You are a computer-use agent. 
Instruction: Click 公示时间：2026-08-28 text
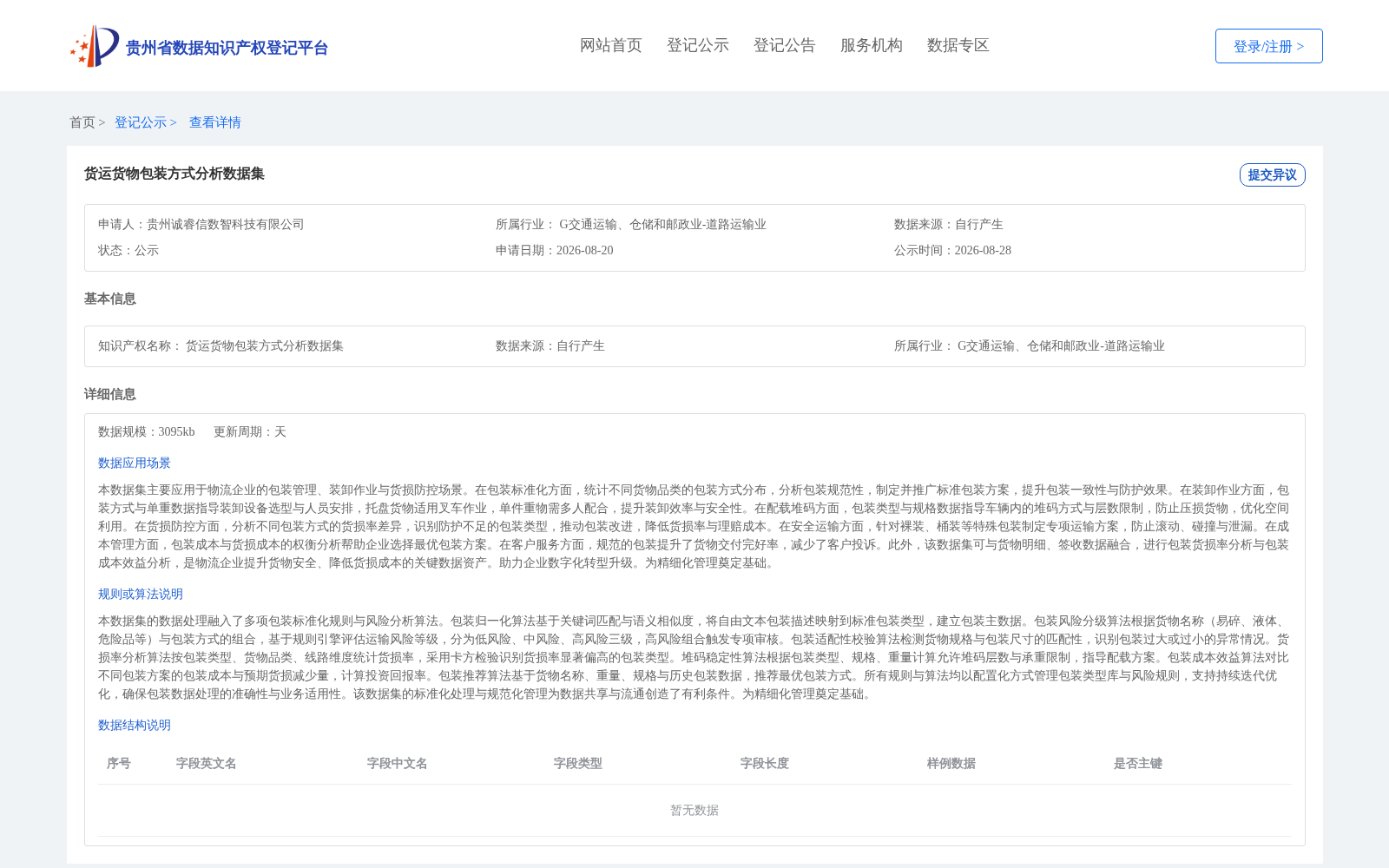[952, 250]
